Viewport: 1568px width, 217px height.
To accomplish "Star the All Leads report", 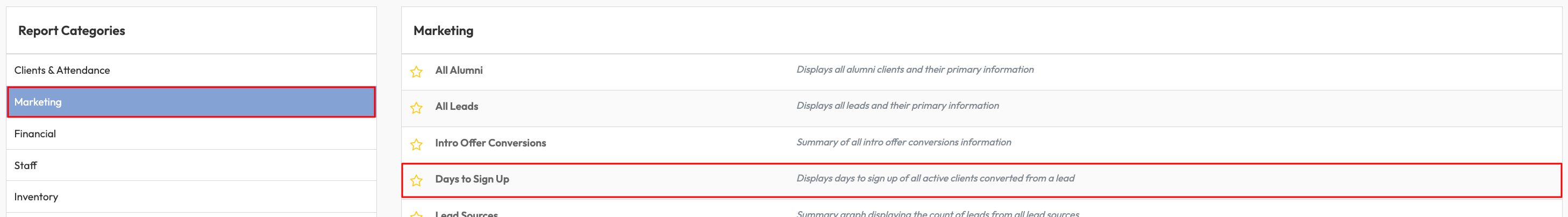I will click(x=416, y=108).
